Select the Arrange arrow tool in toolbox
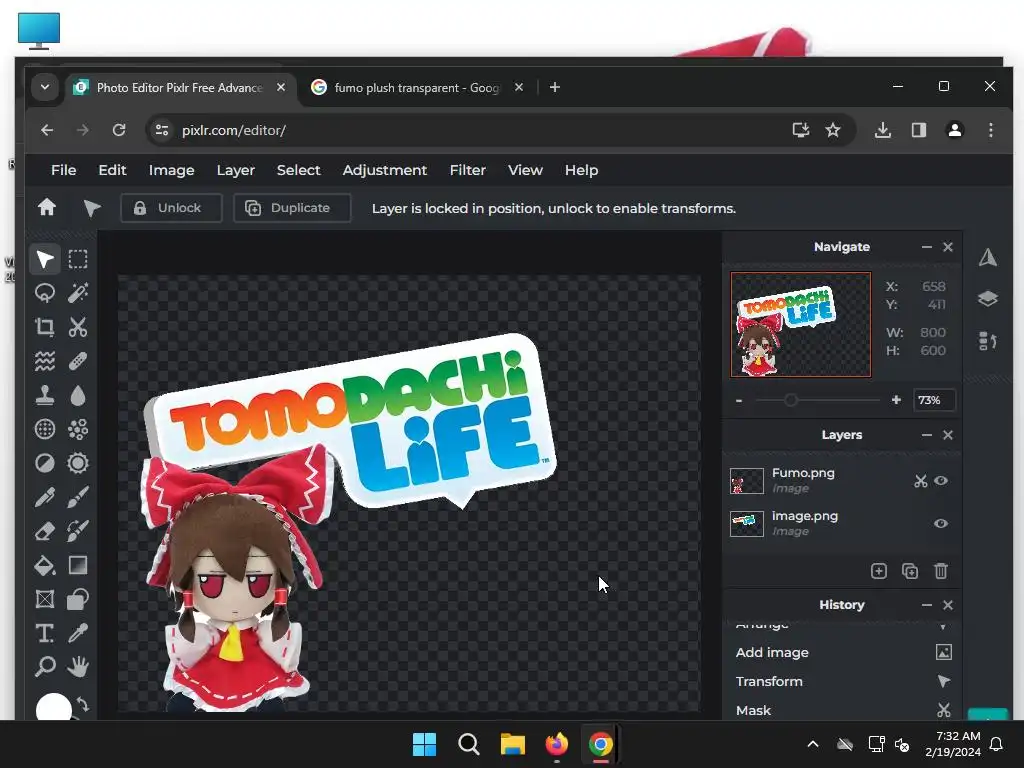 [44, 259]
